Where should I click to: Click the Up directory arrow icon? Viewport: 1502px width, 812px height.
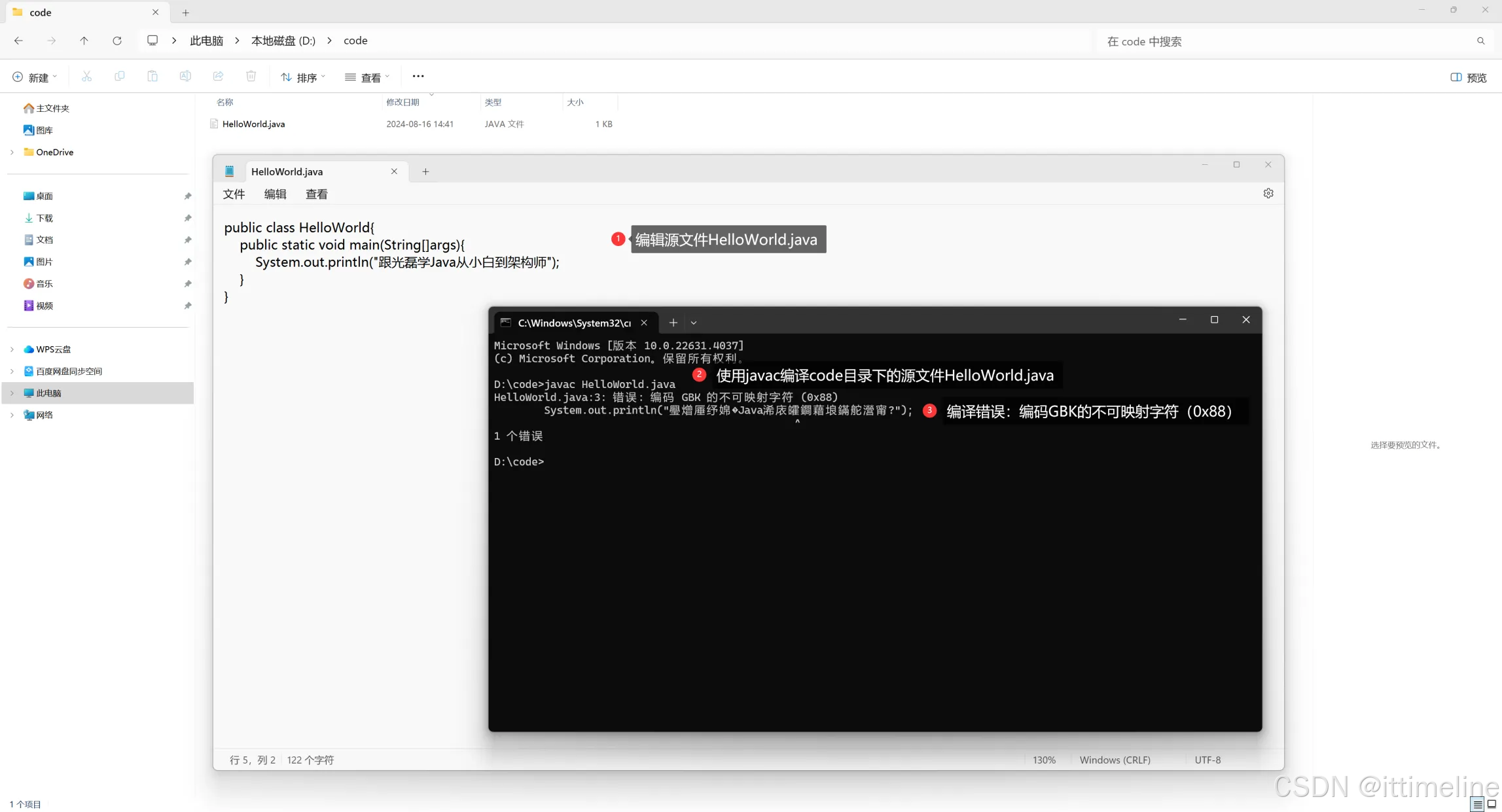point(84,41)
